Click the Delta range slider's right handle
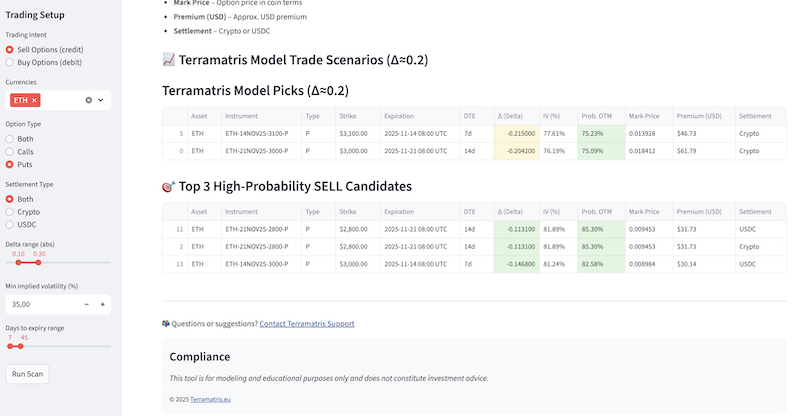This screenshot has width=800, height=416. (x=39, y=263)
